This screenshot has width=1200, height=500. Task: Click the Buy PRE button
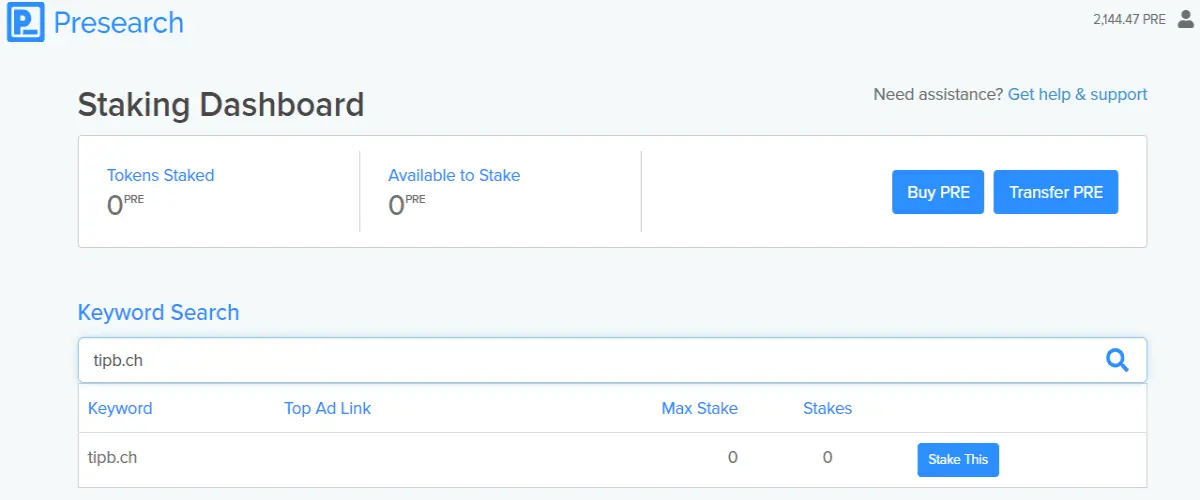point(938,192)
